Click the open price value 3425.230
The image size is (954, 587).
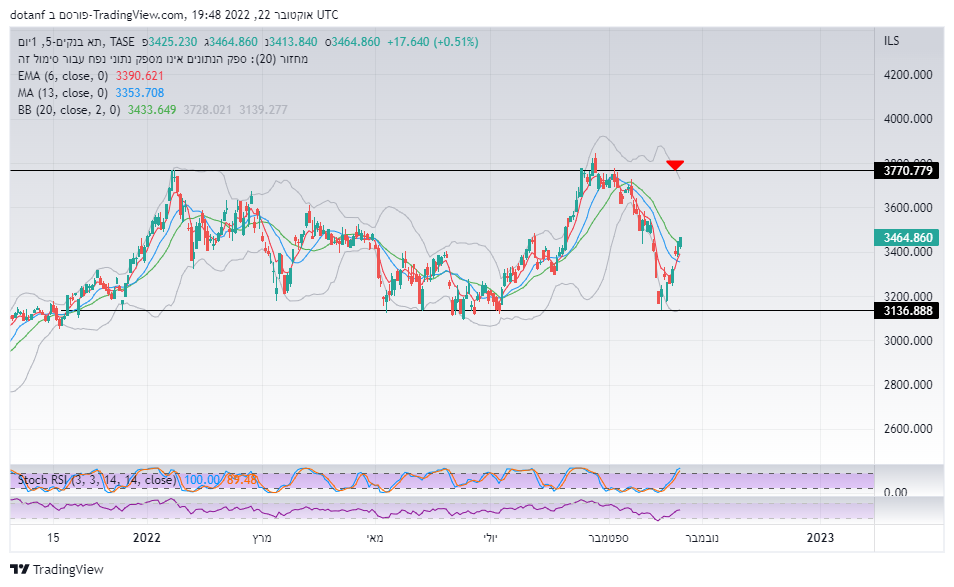(x=173, y=42)
